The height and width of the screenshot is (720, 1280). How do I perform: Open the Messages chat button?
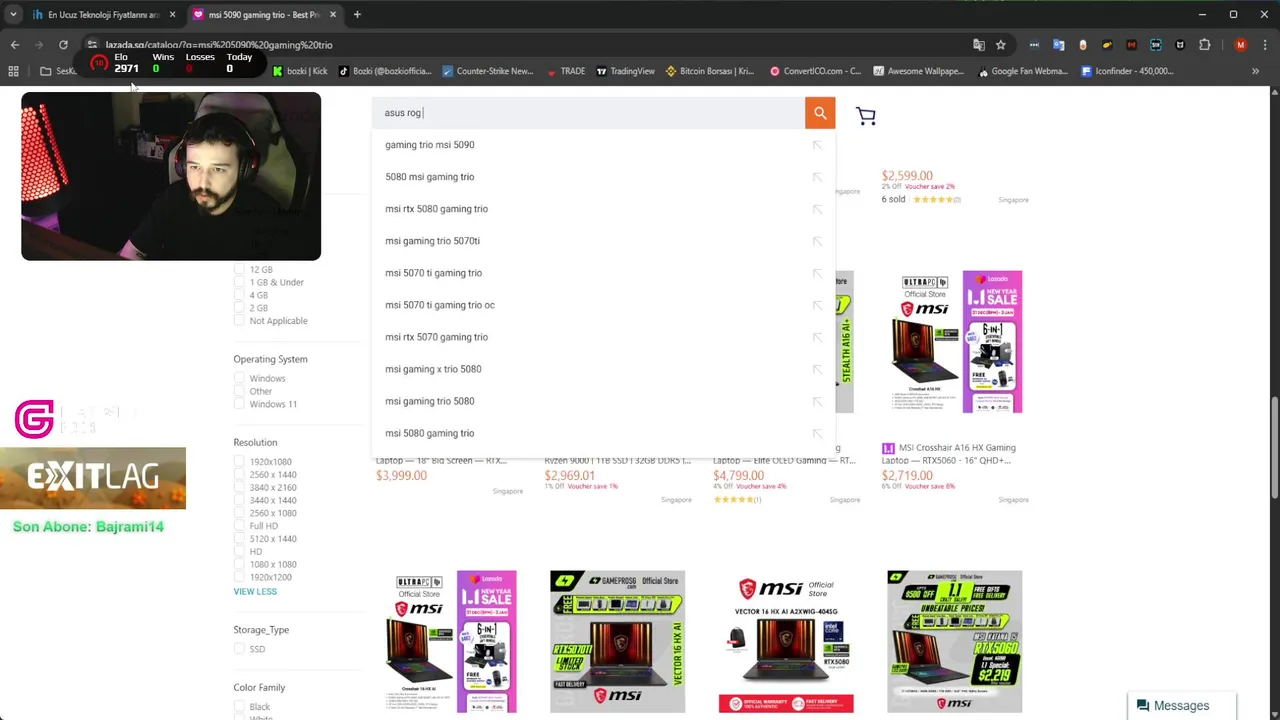1173,706
